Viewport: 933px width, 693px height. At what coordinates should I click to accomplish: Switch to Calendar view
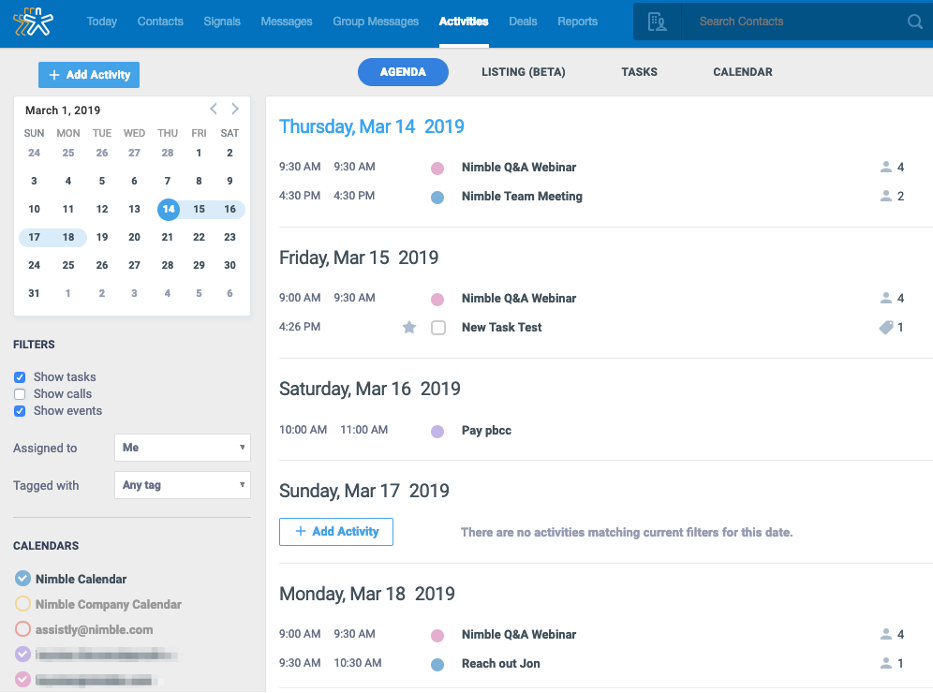(x=743, y=72)
